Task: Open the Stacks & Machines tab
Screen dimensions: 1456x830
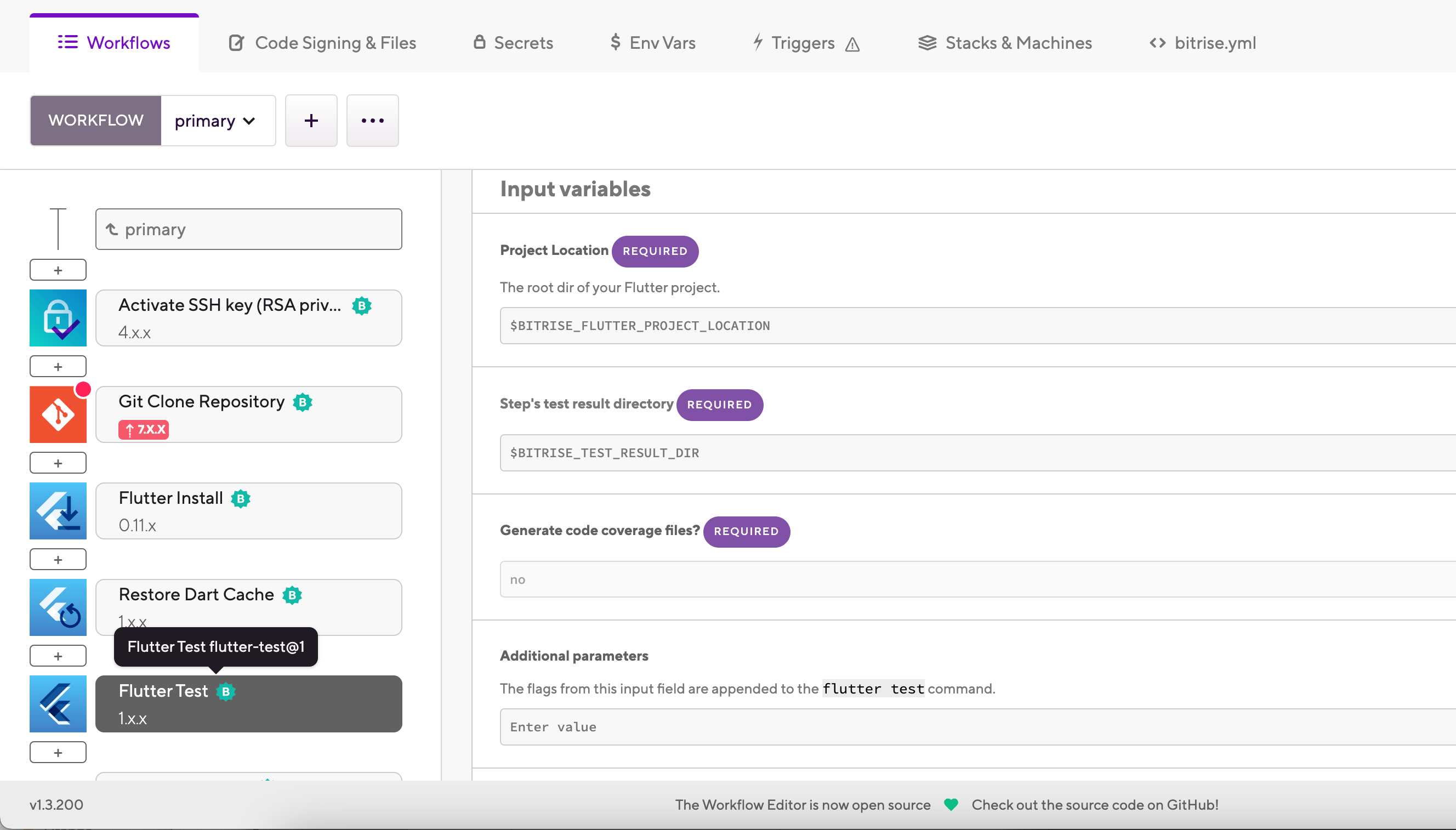Action: tap(1005, 42)
